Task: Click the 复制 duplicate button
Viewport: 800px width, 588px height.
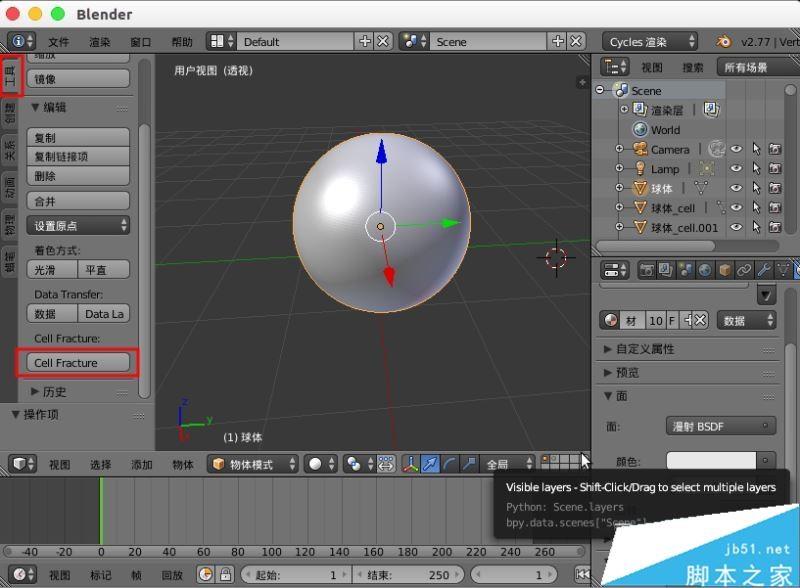Action: [x=78, y=135]
